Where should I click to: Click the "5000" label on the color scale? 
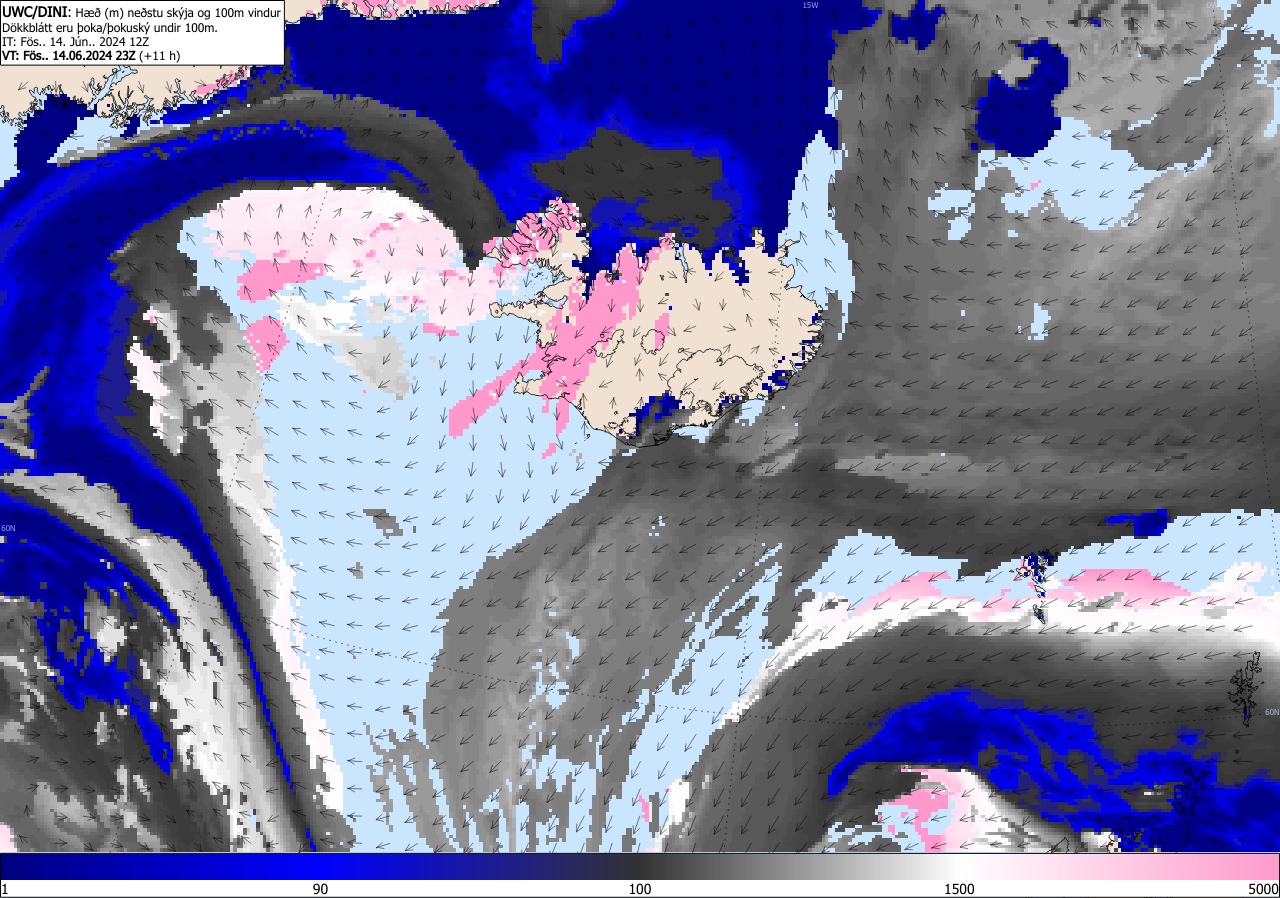[1262, 889]
